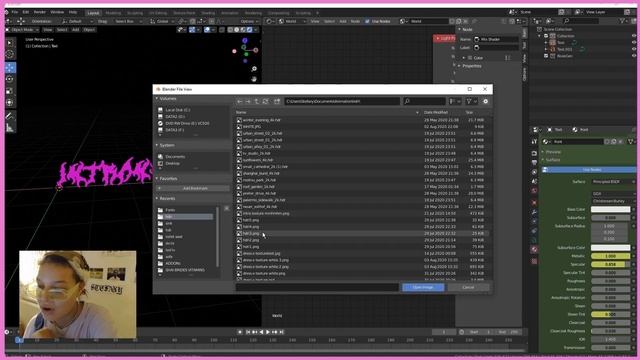The image size is (640, 360).
Task: Click the Metallic slider field
Action: 611,256
